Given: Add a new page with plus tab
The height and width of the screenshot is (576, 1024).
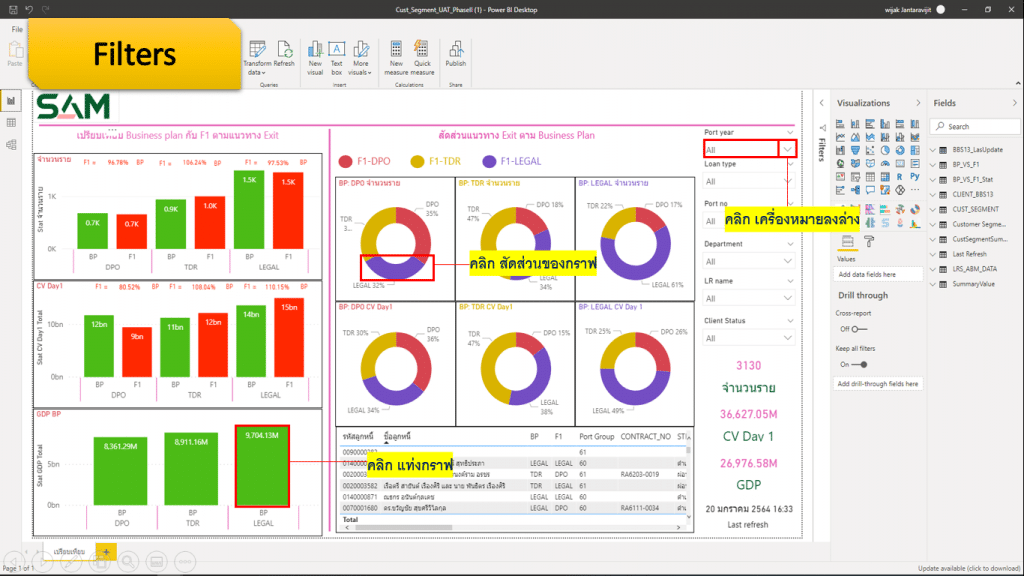Looking at the screenshot, I should (105, 552).
